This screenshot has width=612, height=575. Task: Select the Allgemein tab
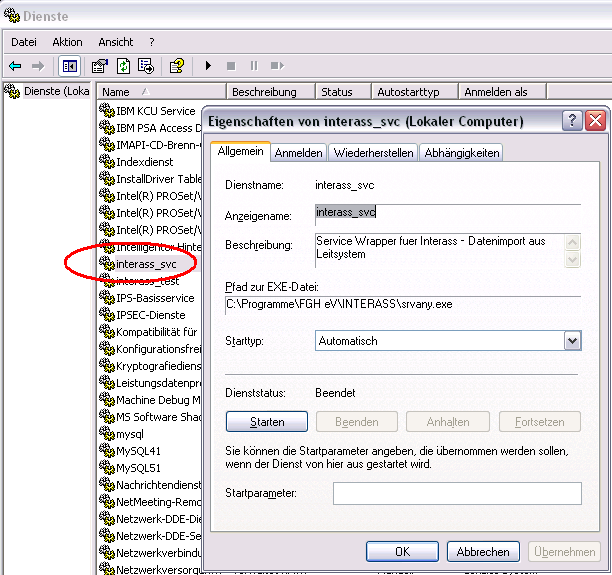click(x=240, y=151)
